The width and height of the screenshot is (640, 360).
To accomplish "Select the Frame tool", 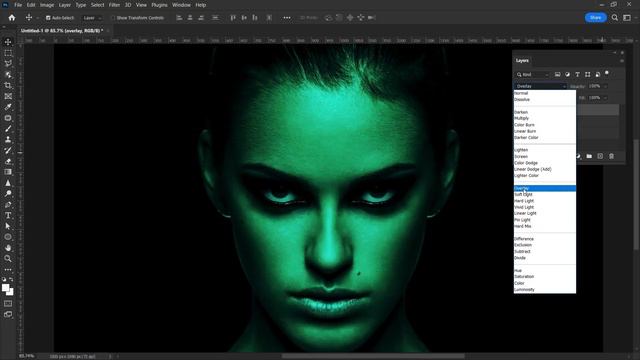I will tap(8, 96).
